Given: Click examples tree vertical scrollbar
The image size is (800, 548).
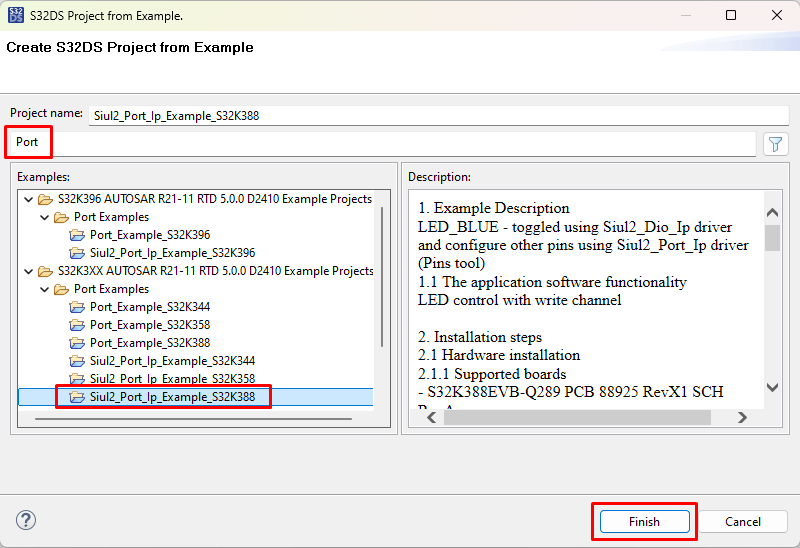Looking at the screenshot, I should [x=382, y=277].
